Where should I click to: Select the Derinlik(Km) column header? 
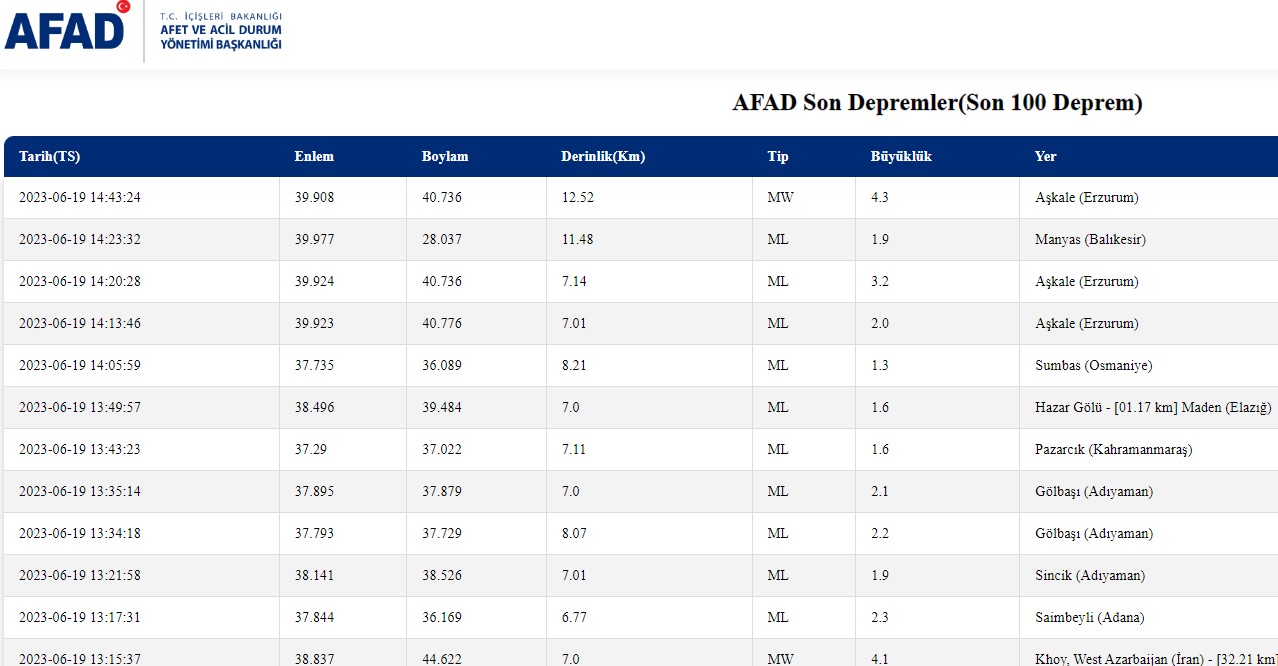pos(603,157)
